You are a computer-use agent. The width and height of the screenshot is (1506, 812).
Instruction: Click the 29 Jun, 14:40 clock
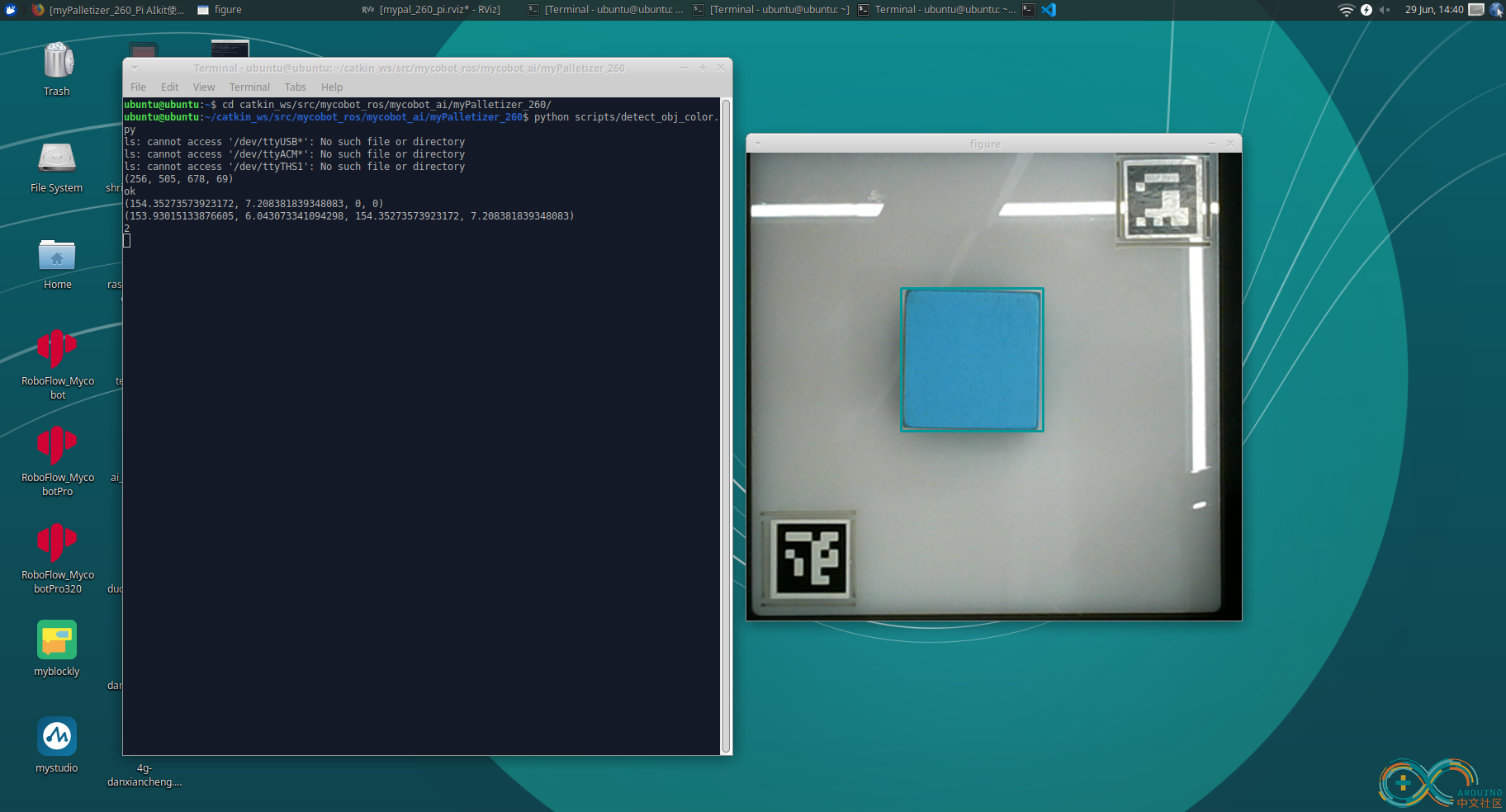1434,10
